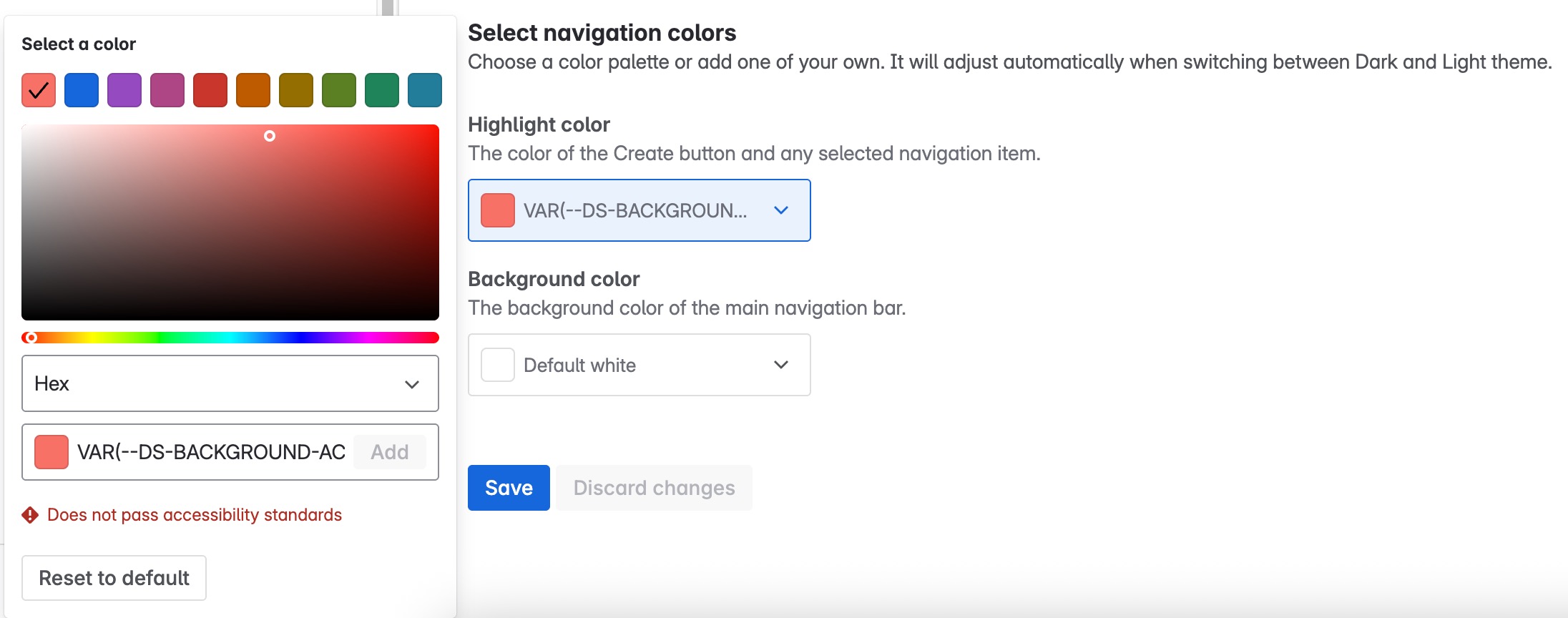1568x618 pixels.
Task: Focus the color value input field
Action: pyautogui.click(x=211, y=452)
